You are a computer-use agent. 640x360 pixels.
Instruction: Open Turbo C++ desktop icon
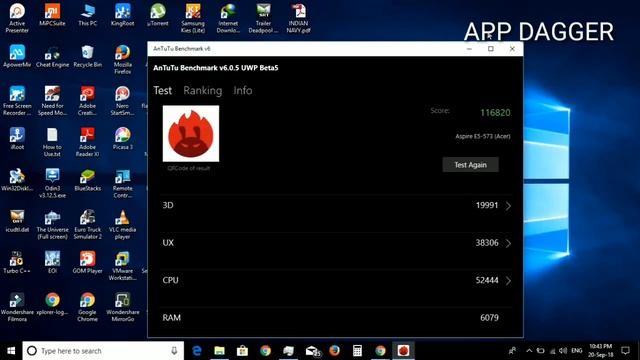point(17,262)
